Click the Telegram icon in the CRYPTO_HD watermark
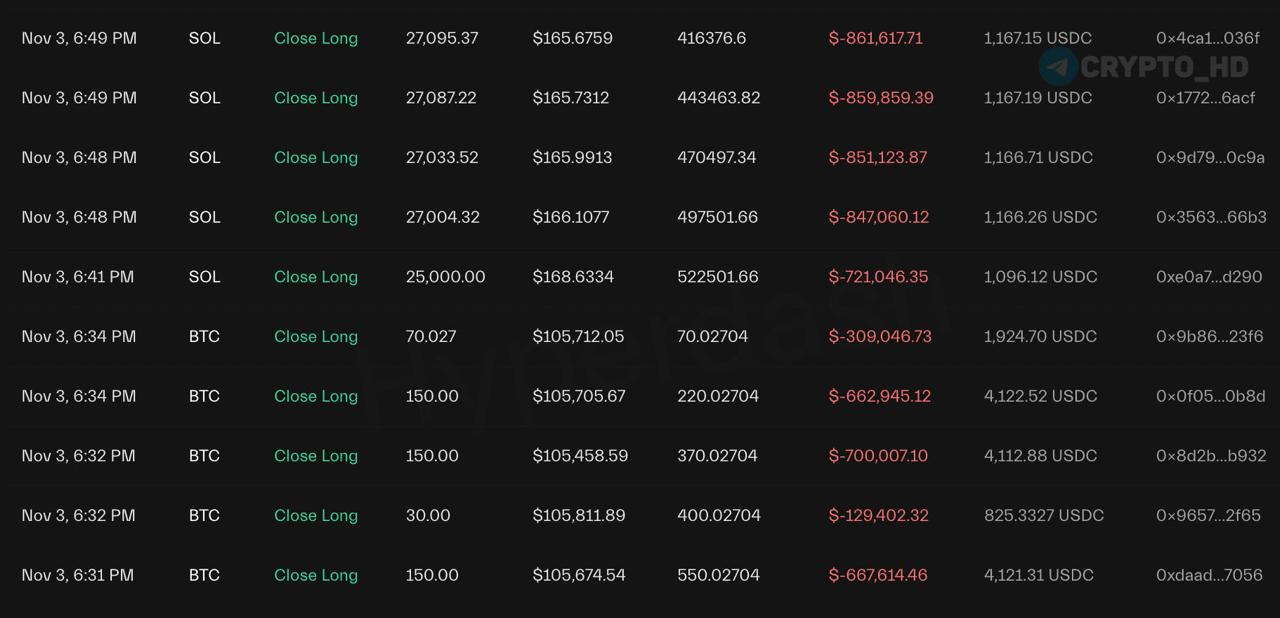This screenshot has width=1280, height=618. (1058, 67)
